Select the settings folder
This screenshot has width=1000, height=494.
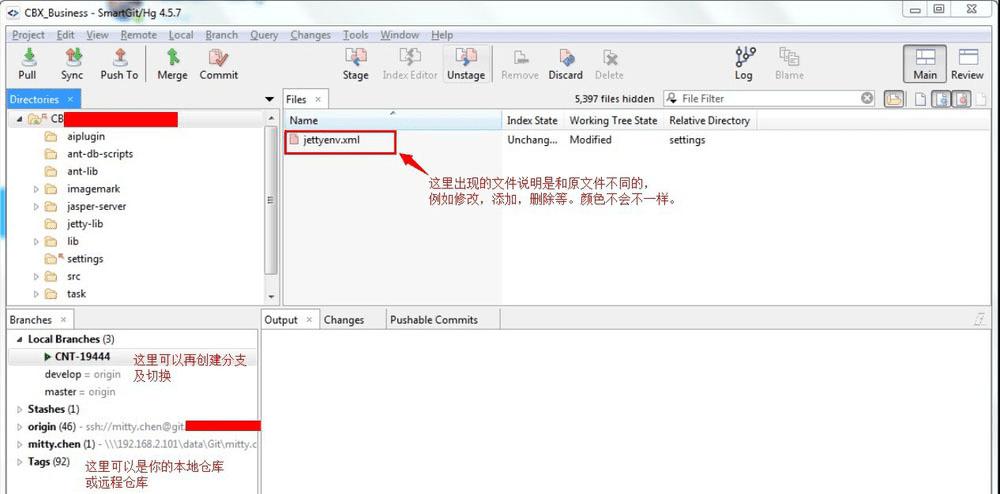pyautogui.click(x=85, y=259)
